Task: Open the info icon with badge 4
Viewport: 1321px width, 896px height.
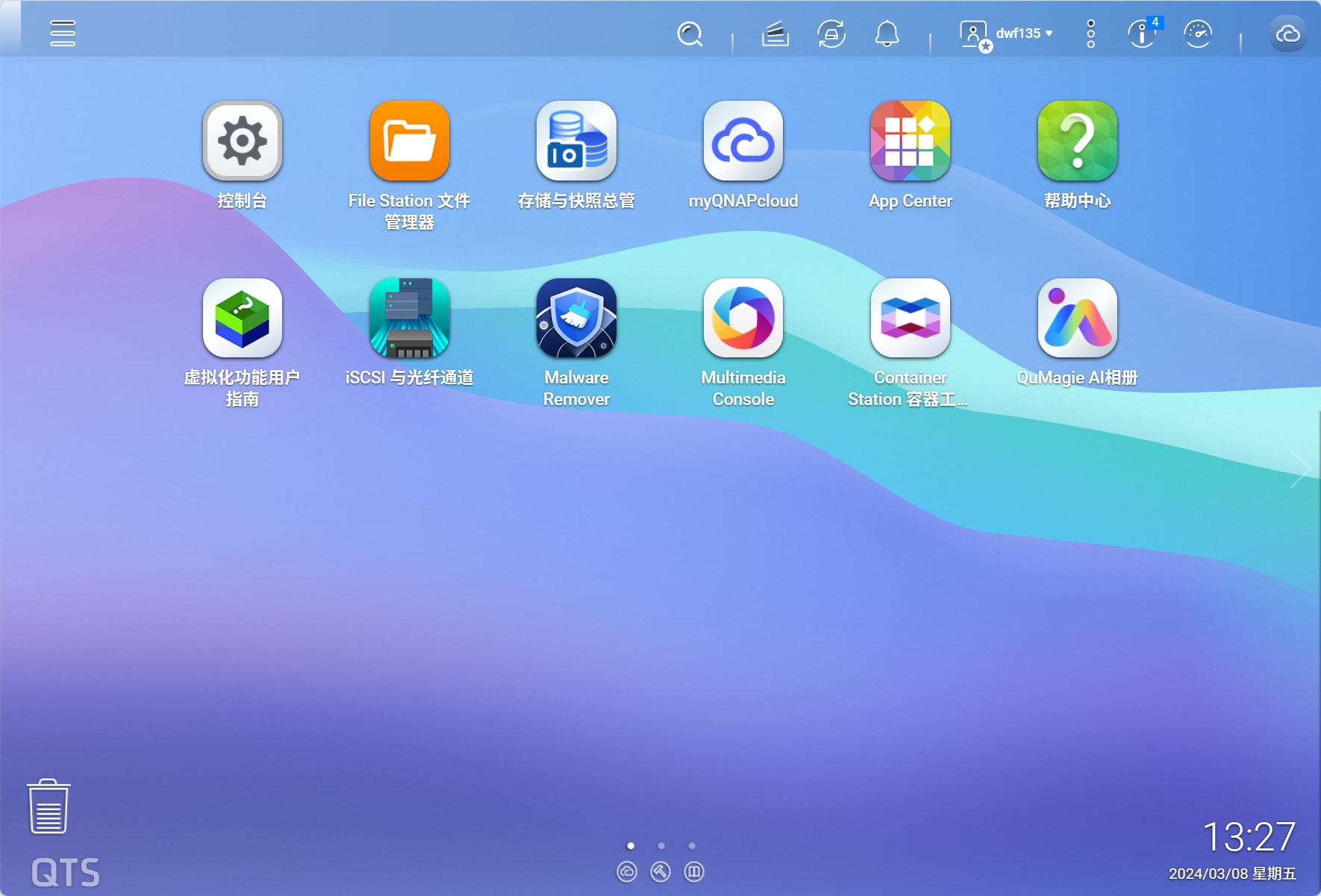Action: click(x=1143, y=33)
